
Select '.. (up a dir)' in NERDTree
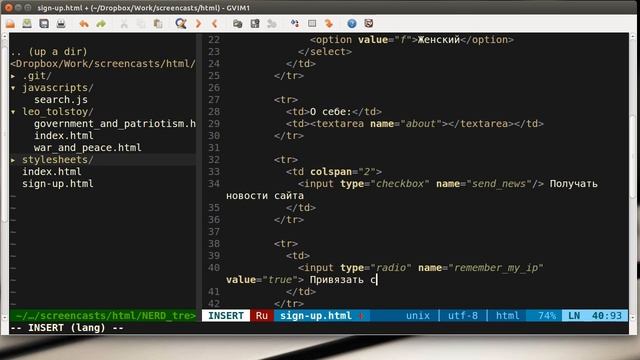click(49, 52)
